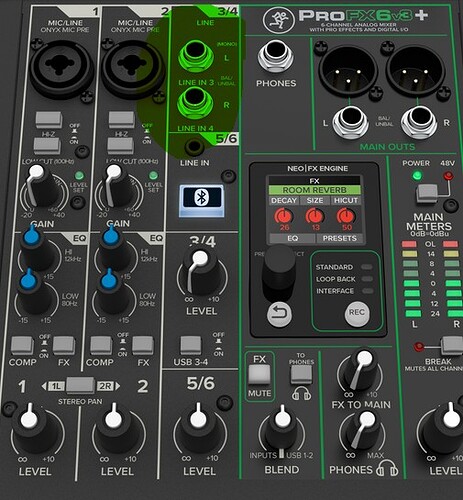Image resolution: width=463 pixels, height=500 pixels.
Task: Click the PHONES headphone jack
Action: tap(275, 56)
